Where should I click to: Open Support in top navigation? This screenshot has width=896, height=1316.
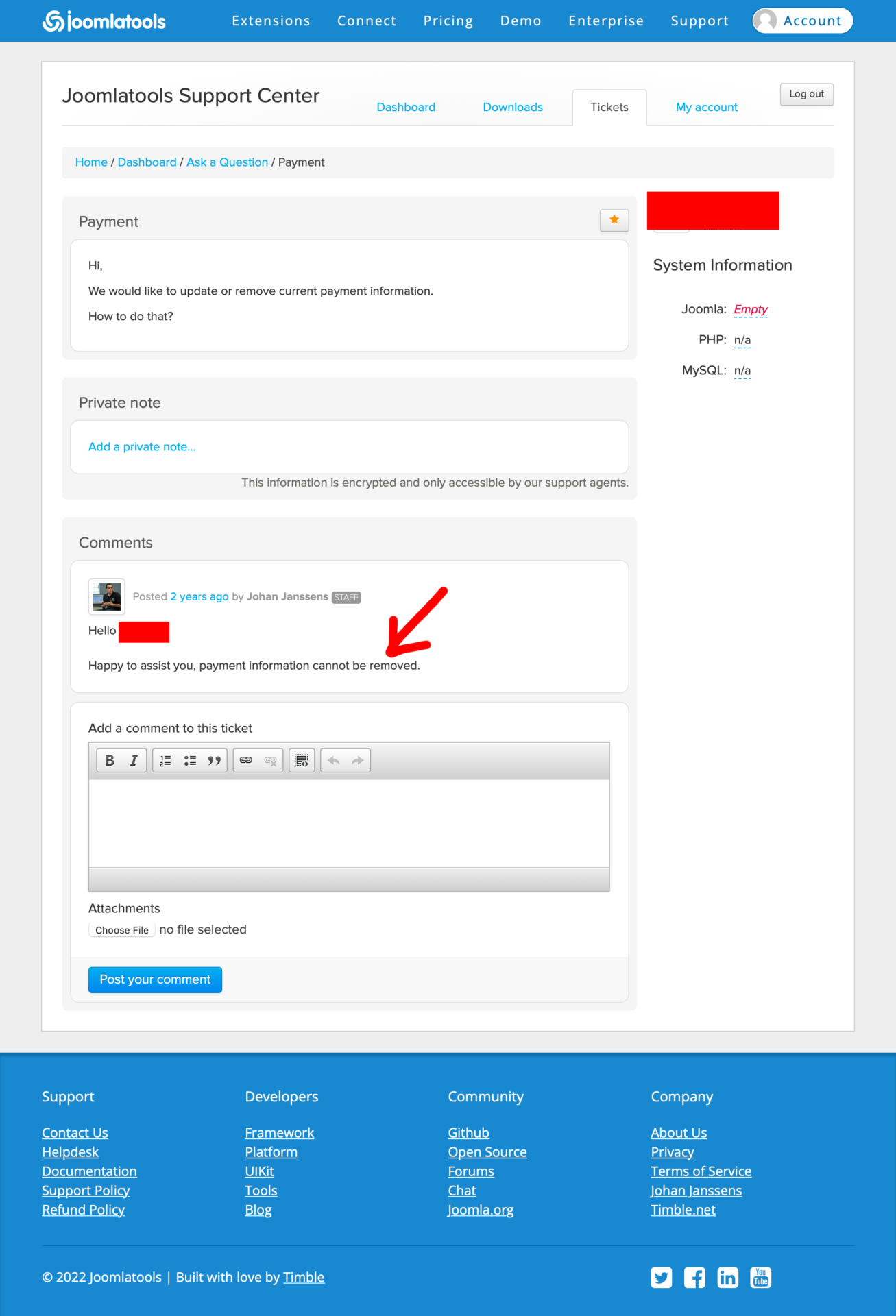tap(700, 21)
